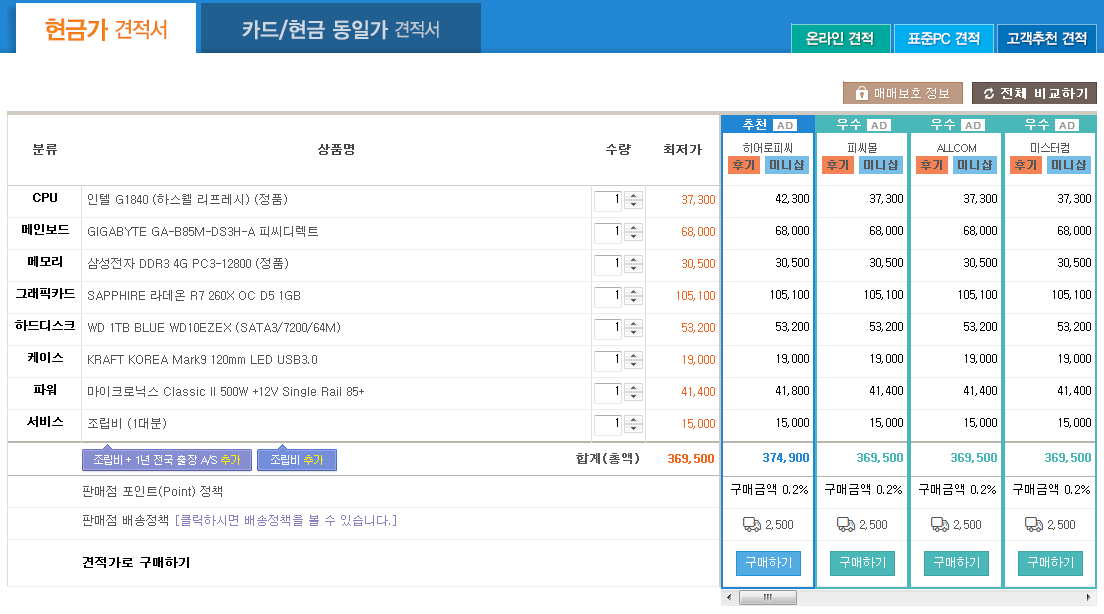The width and height of the screenshot is (1104, 614).
Task: Decrease 메인보드 quantity with down arrow
Action: 632,237
